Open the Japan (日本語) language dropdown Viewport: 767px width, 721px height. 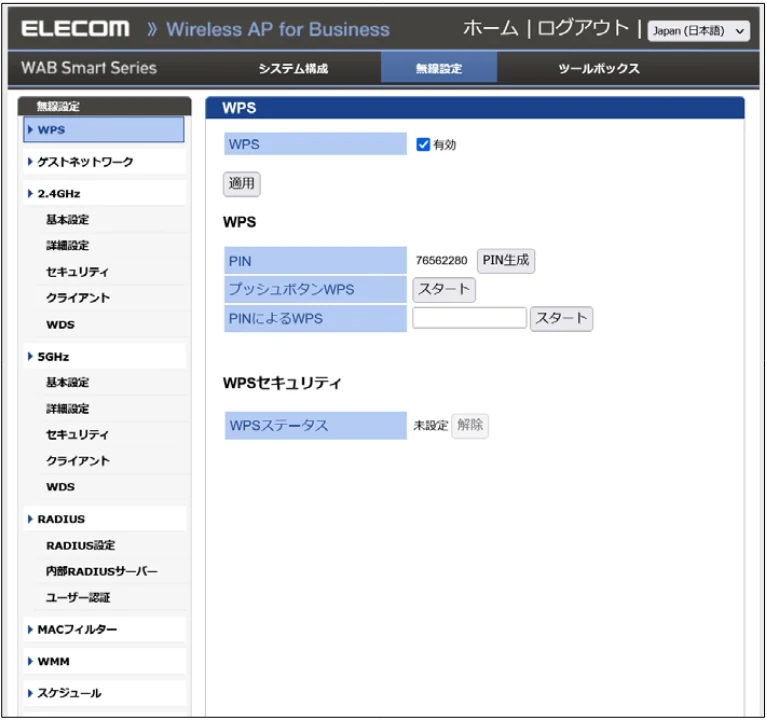699,31
